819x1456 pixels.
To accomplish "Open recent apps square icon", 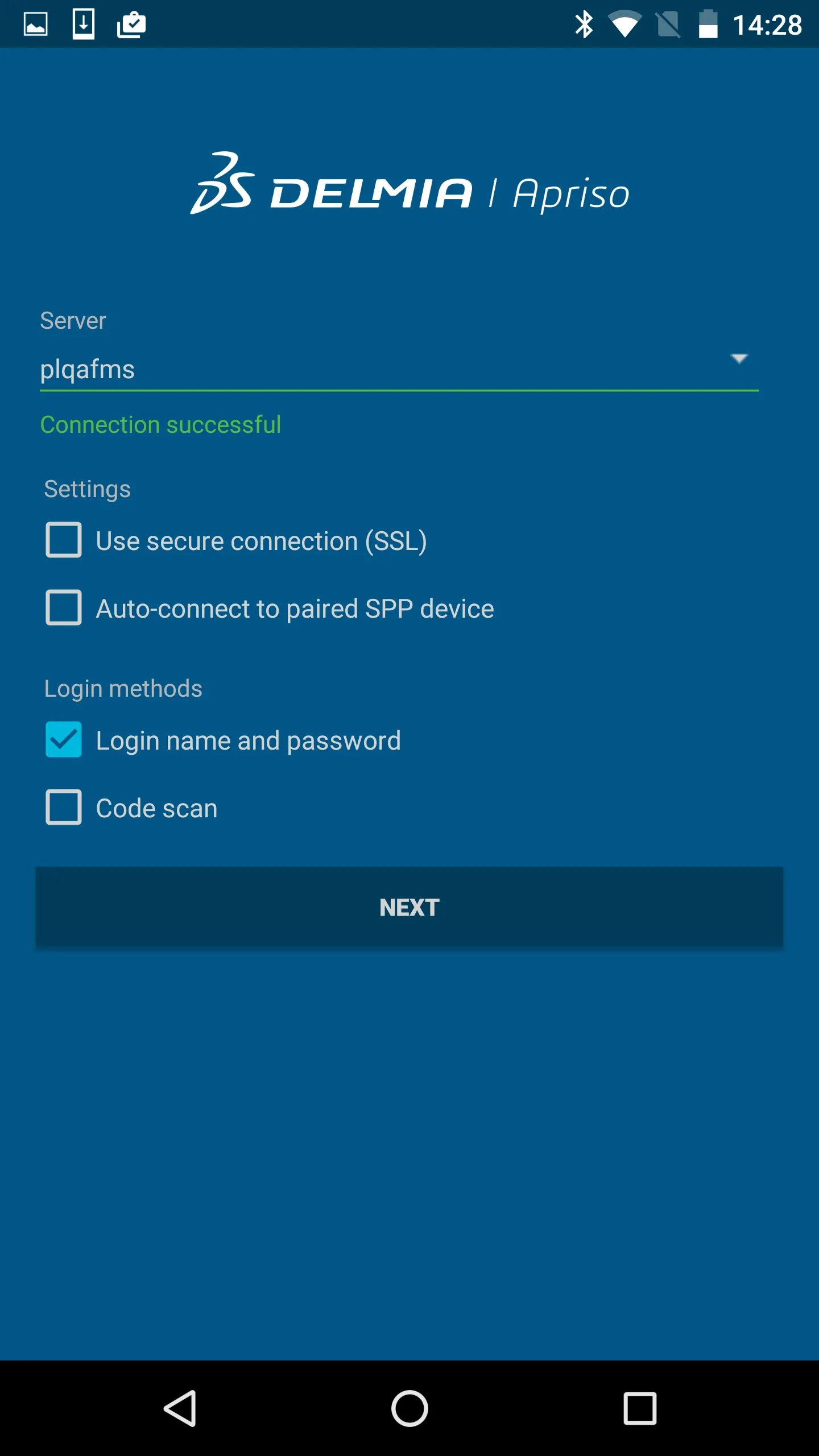I will pyautogui.click(x=640, y=1408).
